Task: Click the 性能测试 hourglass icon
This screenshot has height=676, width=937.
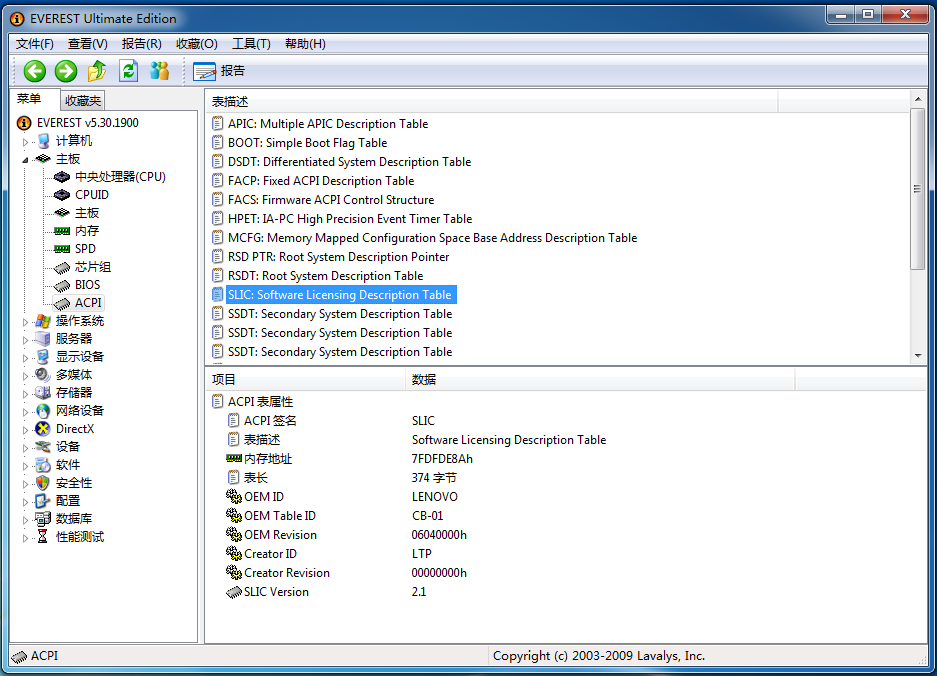Action: point(42,536)
